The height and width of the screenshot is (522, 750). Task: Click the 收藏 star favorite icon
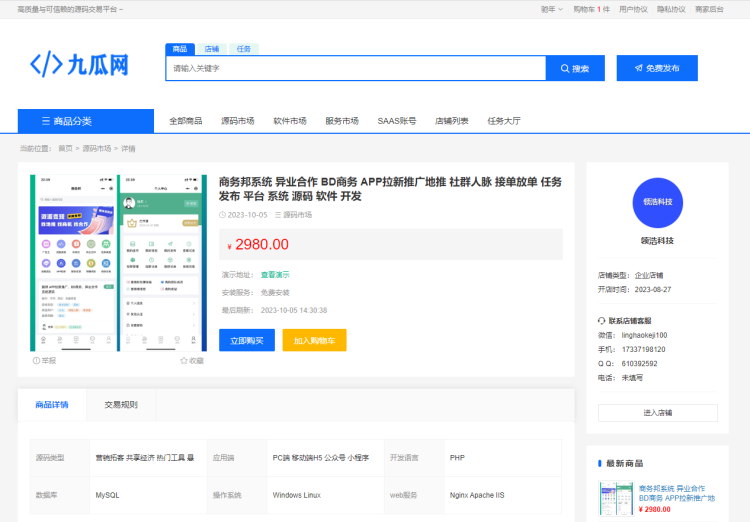coord(184,360)
